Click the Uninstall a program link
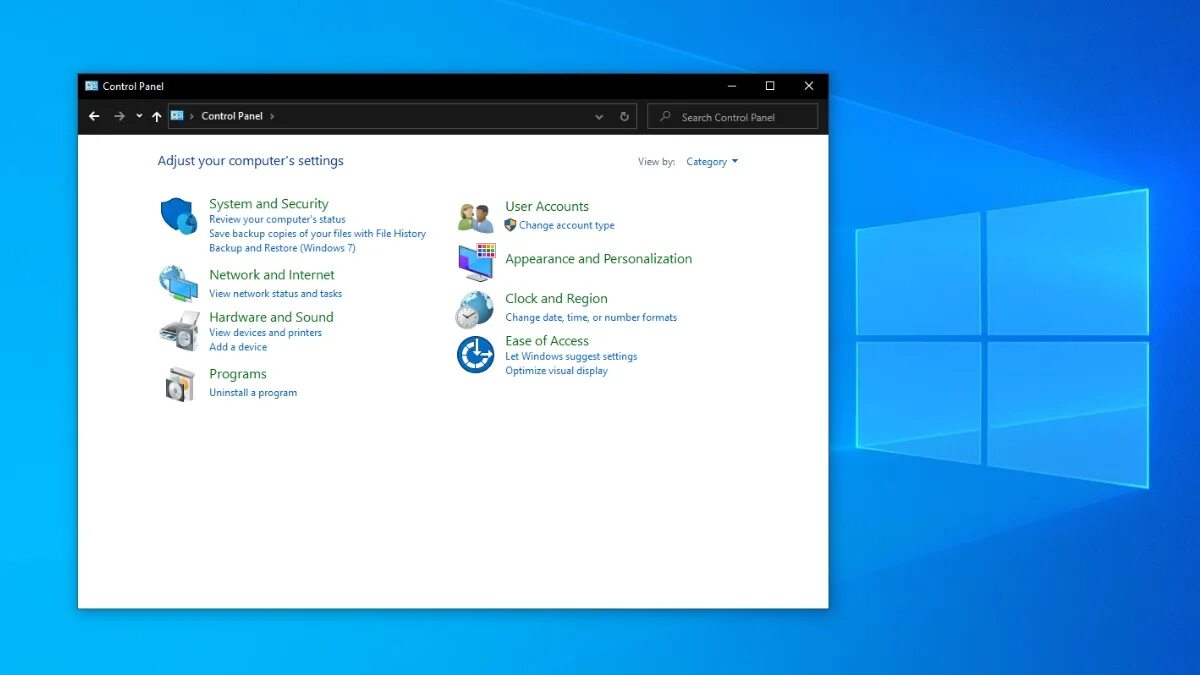The image size is (1200, 675). click(x=251, y=392)
